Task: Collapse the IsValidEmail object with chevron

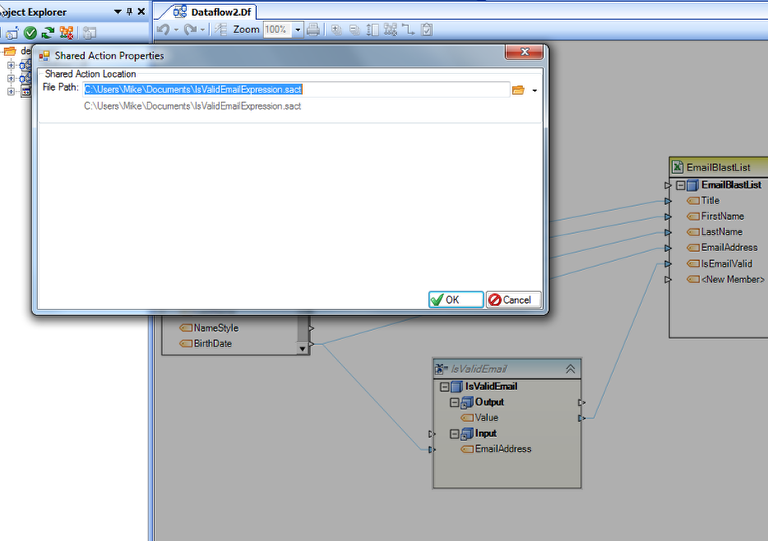Action: (x=570, y=369)
